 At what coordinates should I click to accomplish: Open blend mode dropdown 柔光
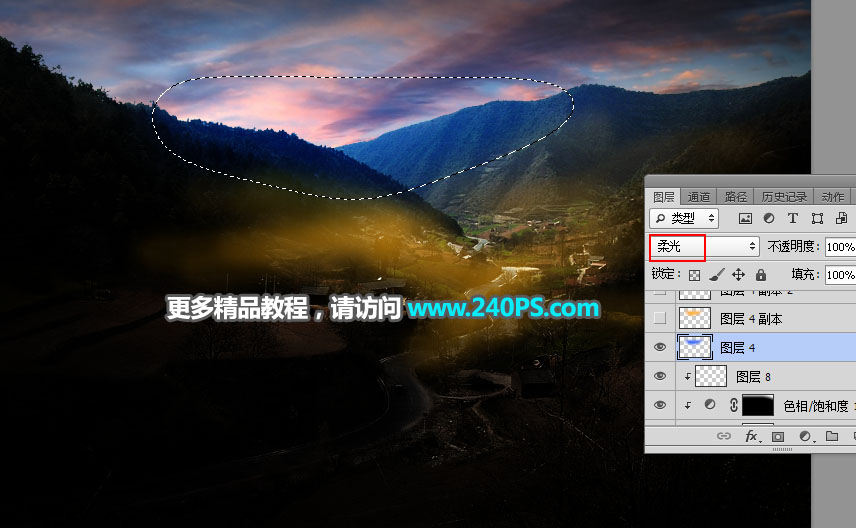704,247
